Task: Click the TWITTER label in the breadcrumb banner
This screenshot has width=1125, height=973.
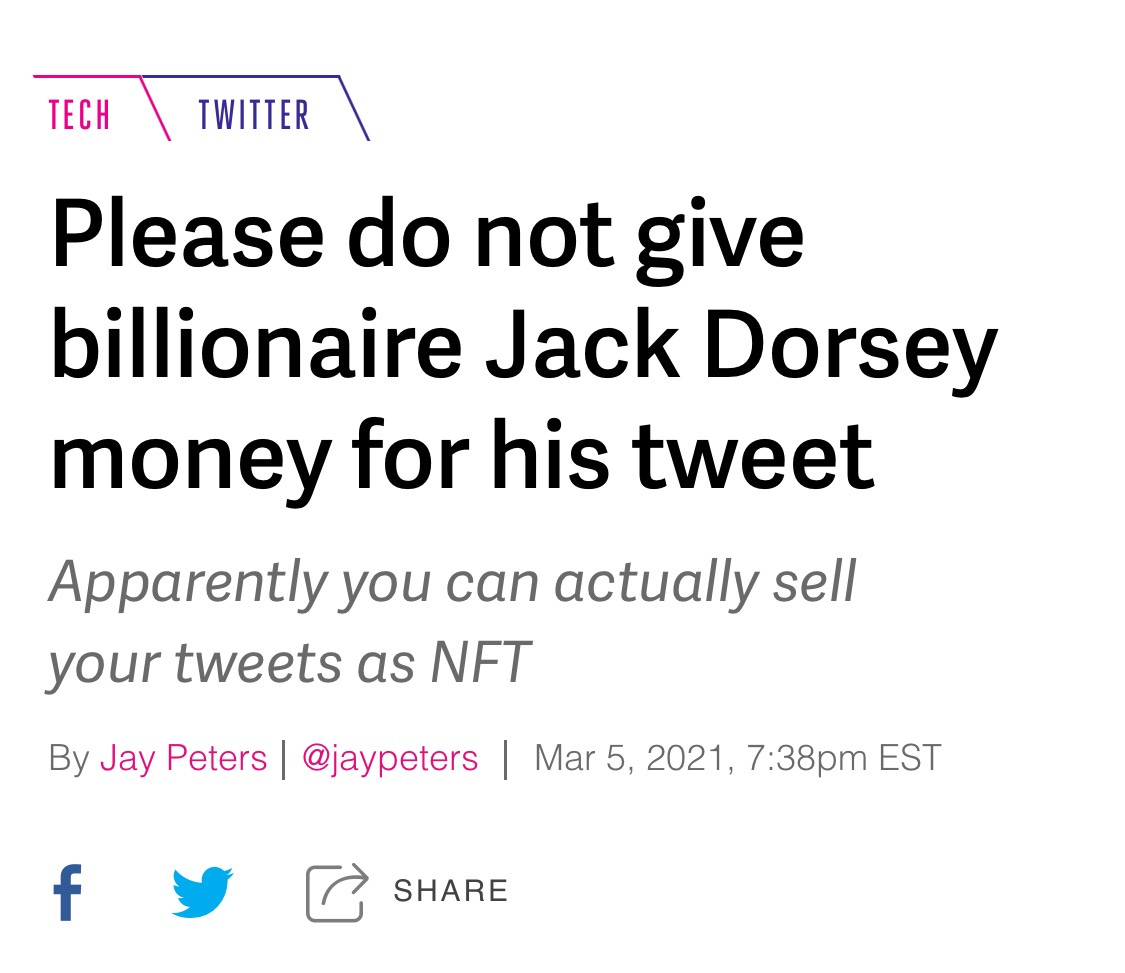Action: (255, 114)
